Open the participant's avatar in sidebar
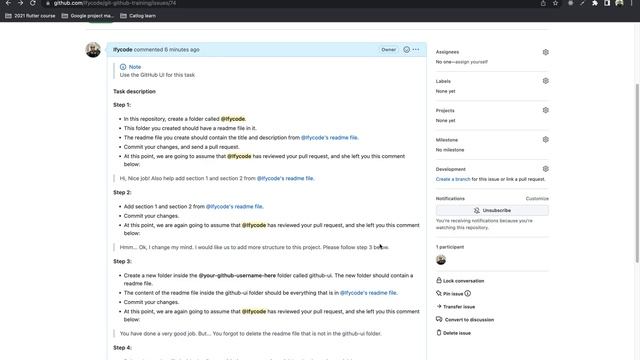This screenshot has width=640, height=360. 441,260
